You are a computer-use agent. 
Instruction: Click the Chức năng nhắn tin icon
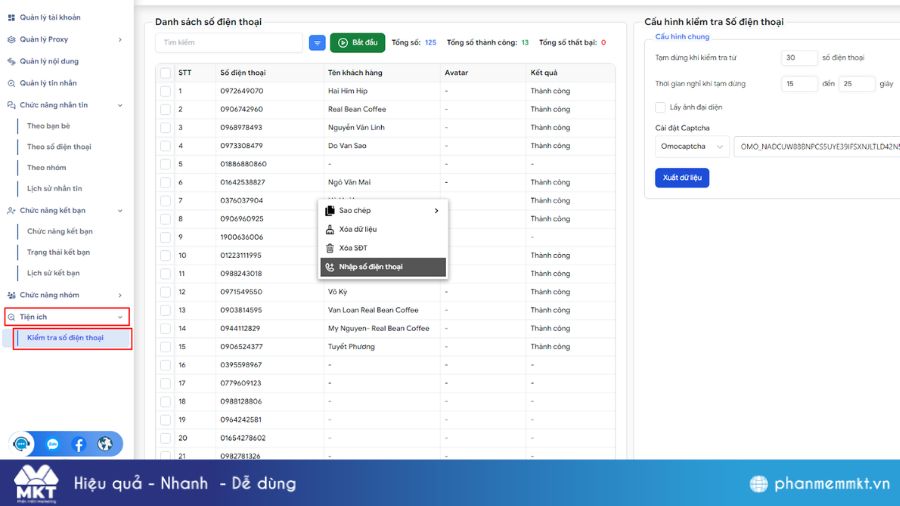coord(11,105)
